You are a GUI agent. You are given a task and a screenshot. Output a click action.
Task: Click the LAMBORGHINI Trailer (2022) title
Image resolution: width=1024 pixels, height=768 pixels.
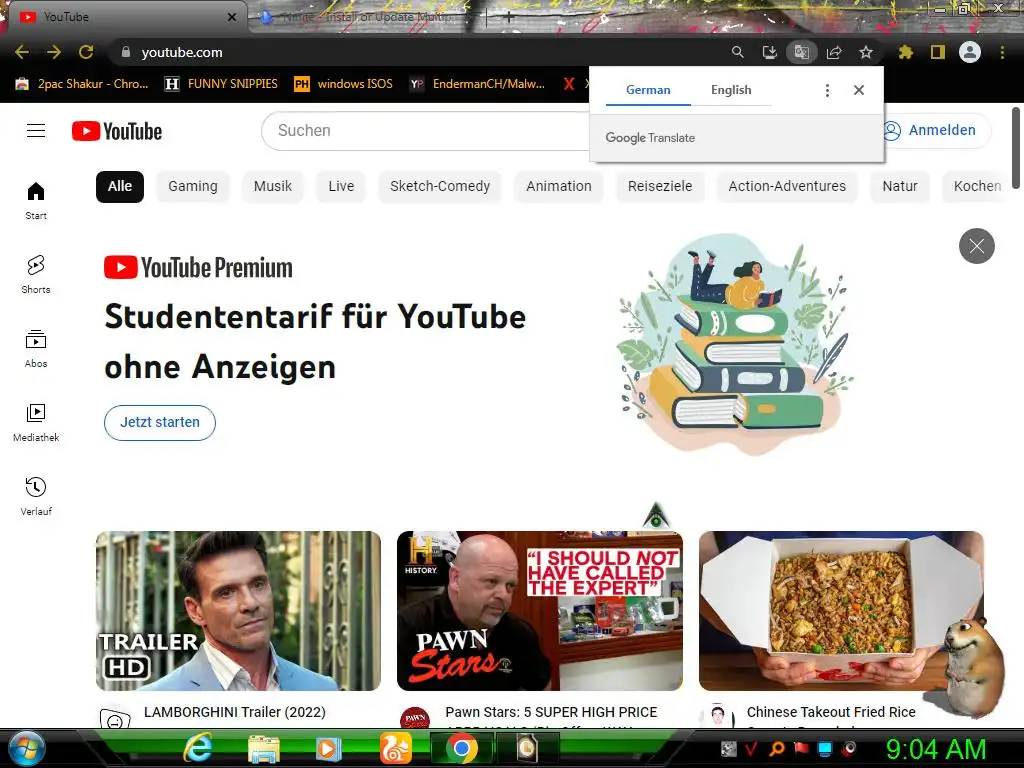(x=234, y=712)
